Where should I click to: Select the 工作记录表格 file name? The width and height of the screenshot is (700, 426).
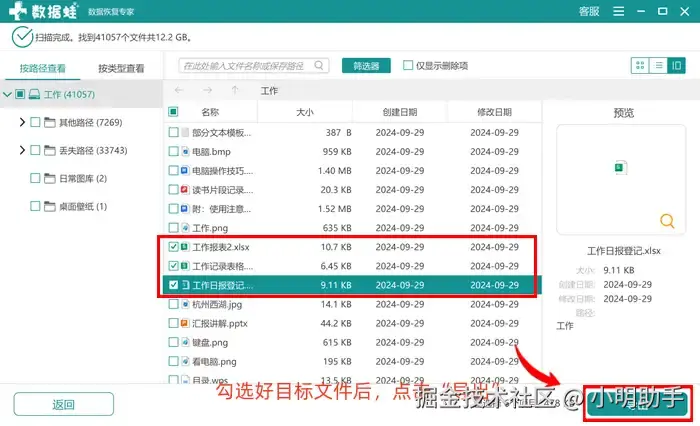click(223, 266)
